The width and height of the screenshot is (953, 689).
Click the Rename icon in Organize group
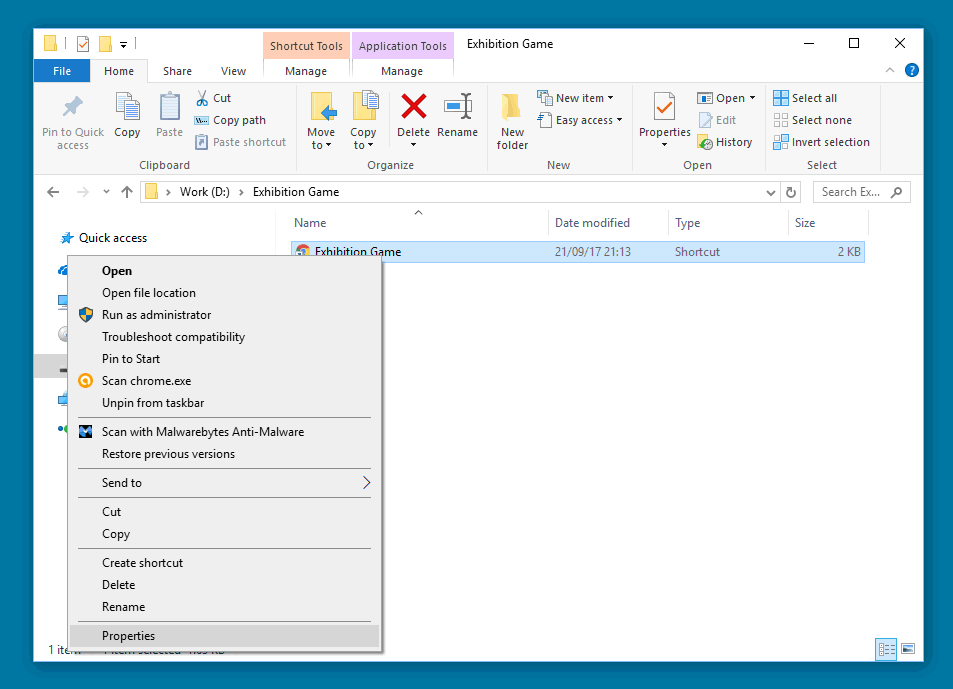click(458, 106)
